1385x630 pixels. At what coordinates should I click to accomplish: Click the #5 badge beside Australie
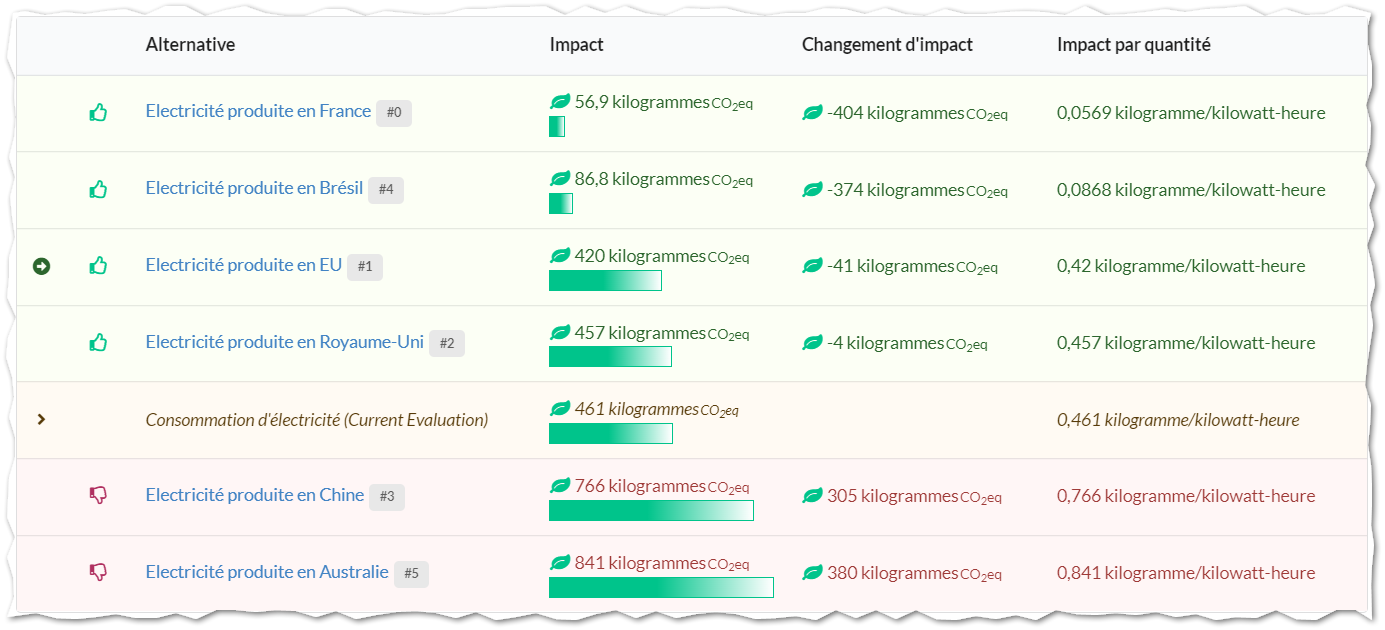[411, 574]
